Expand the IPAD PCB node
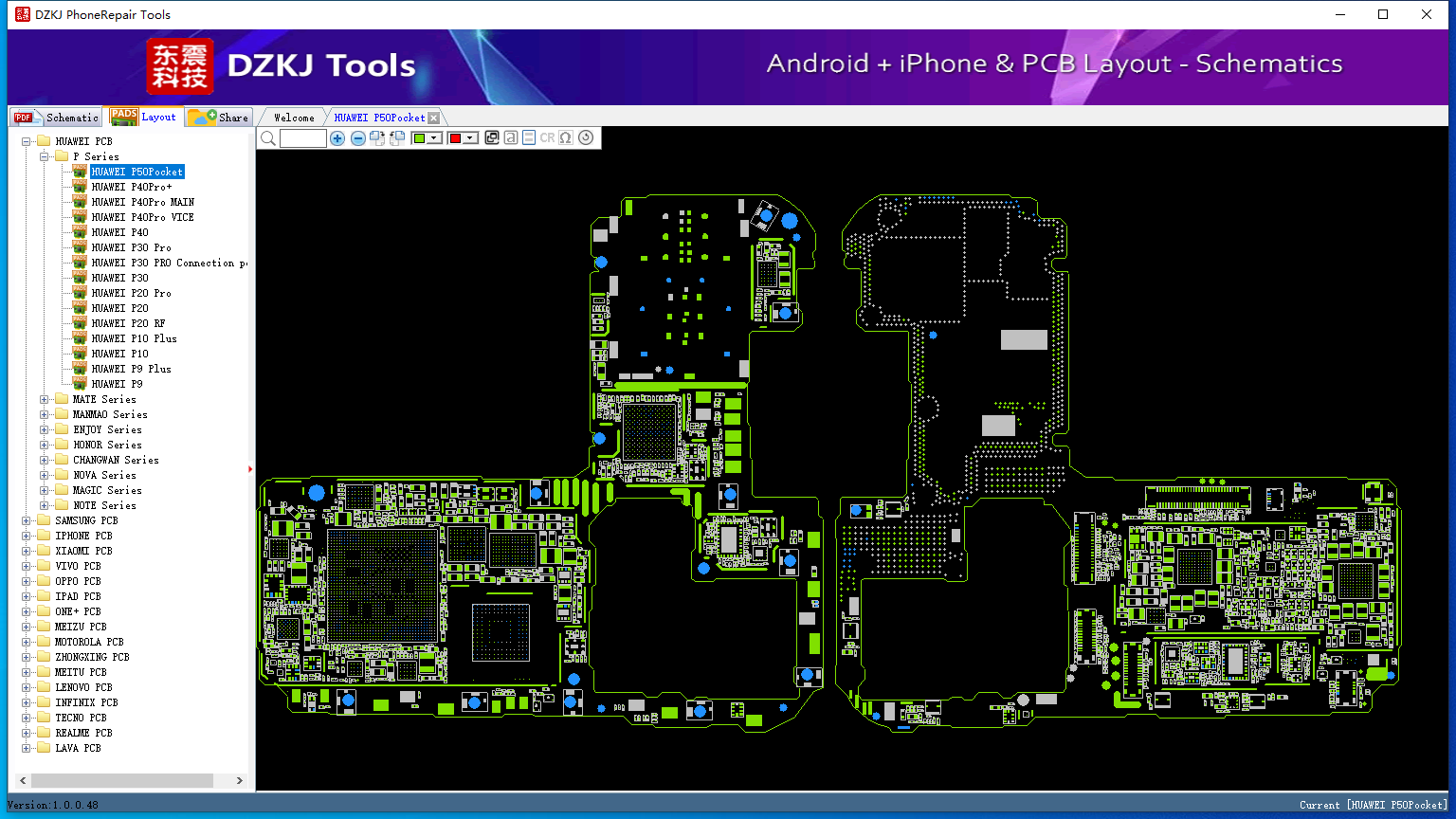This screenshot has width=1456, height=819. tap(27, 596)
